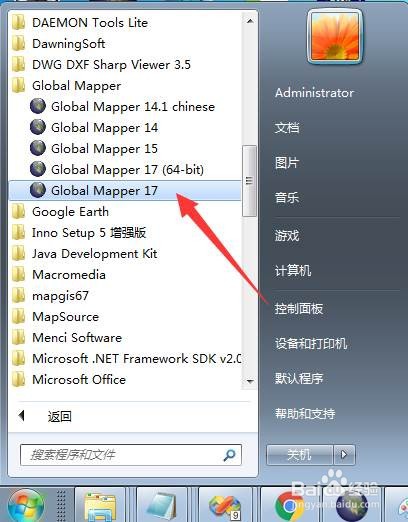The width and height of the screenshot is (408, 522).
Task: Click folder icon next to DAEMON Tools Lite
Action: 19,23
